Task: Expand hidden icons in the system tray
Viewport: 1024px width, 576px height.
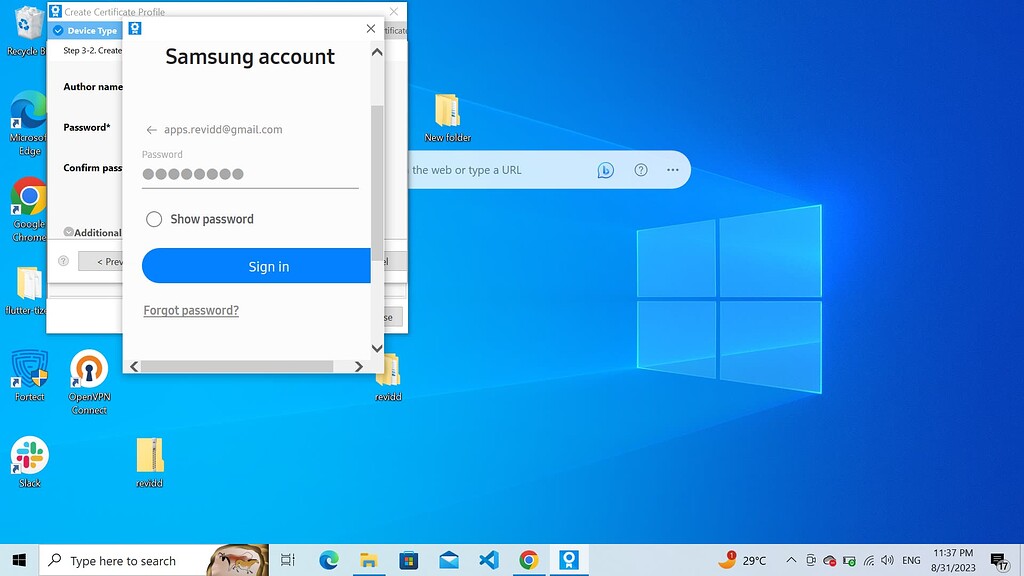Action: pos(789,560)
